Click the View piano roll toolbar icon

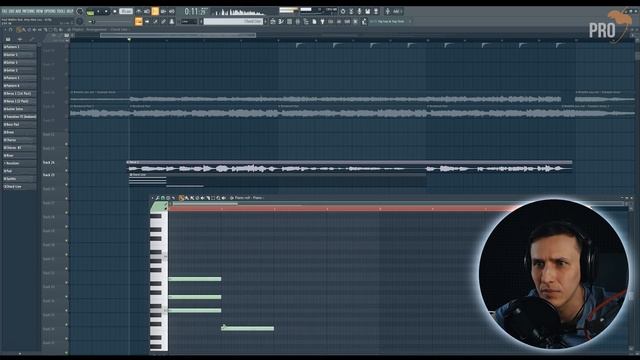pos(281,21)
